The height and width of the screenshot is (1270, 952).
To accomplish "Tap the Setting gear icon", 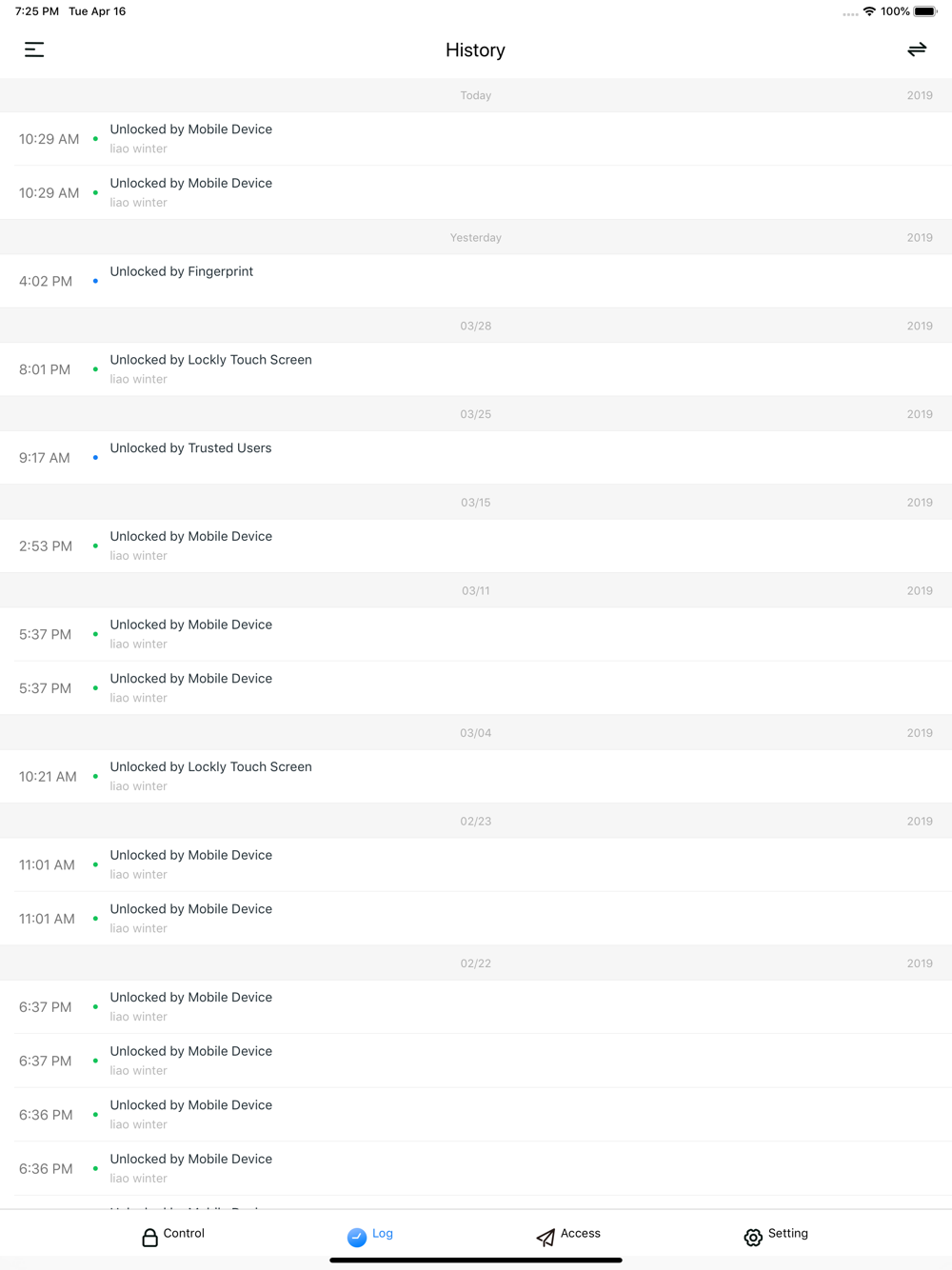I will click(753, 1237).
